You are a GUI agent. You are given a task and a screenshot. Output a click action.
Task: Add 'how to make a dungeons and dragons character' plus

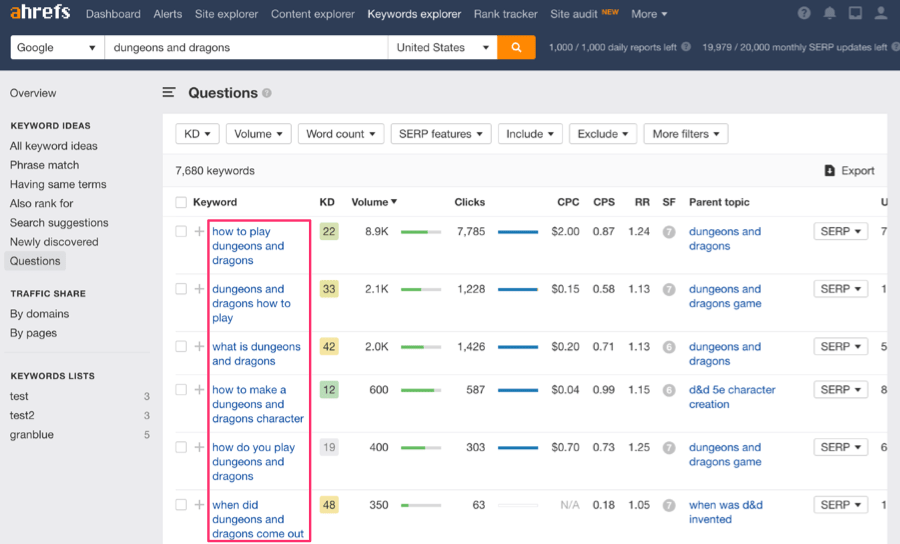point(199,390)
